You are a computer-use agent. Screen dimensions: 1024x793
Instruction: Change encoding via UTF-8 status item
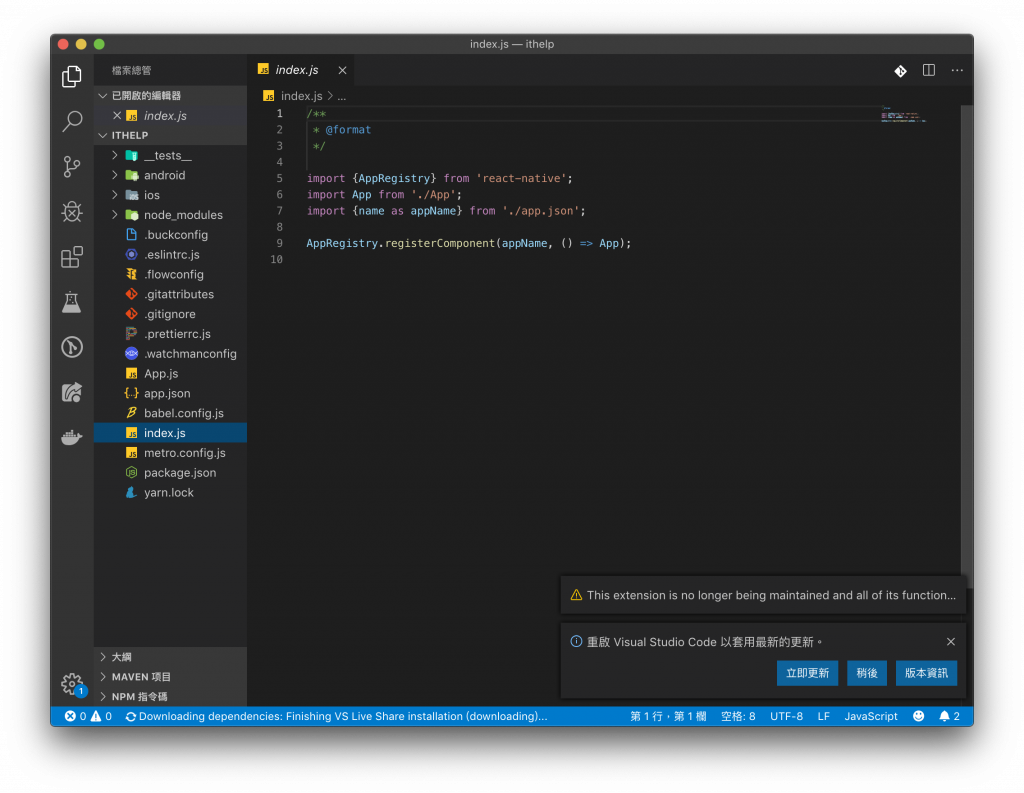pyautogui.click(x=786, y=717)
